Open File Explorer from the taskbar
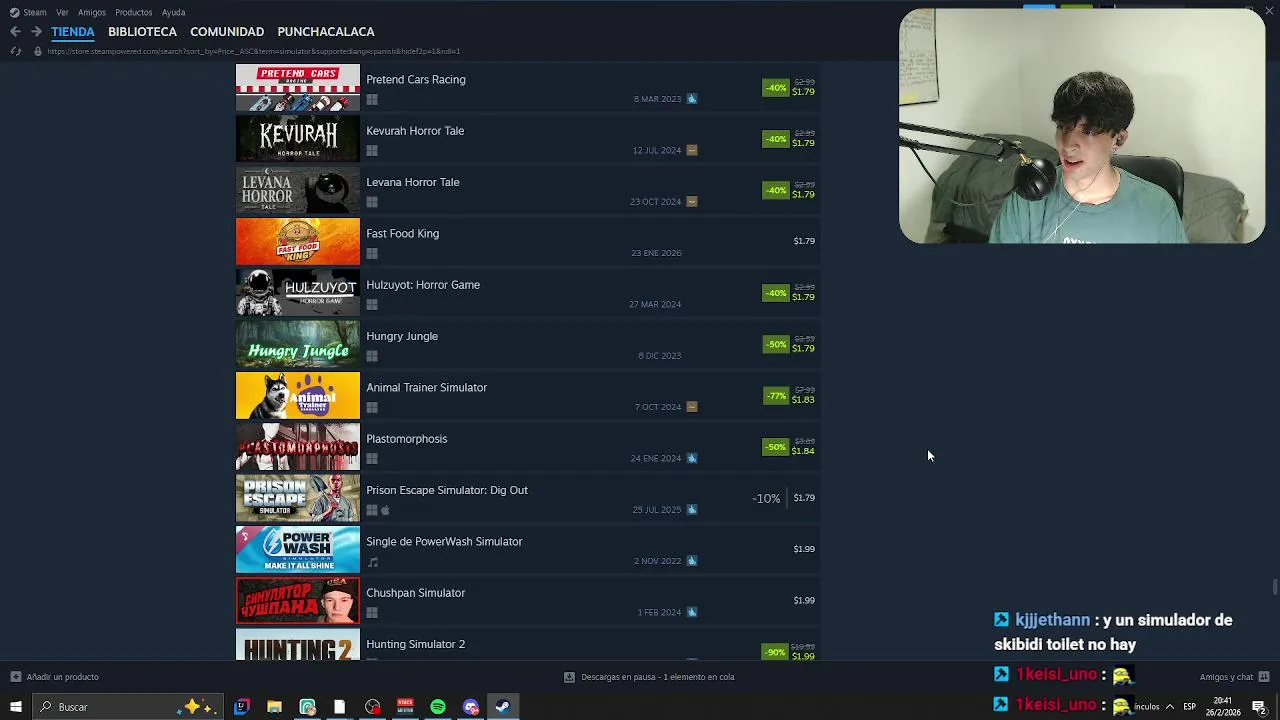 [x=274, y=707]
